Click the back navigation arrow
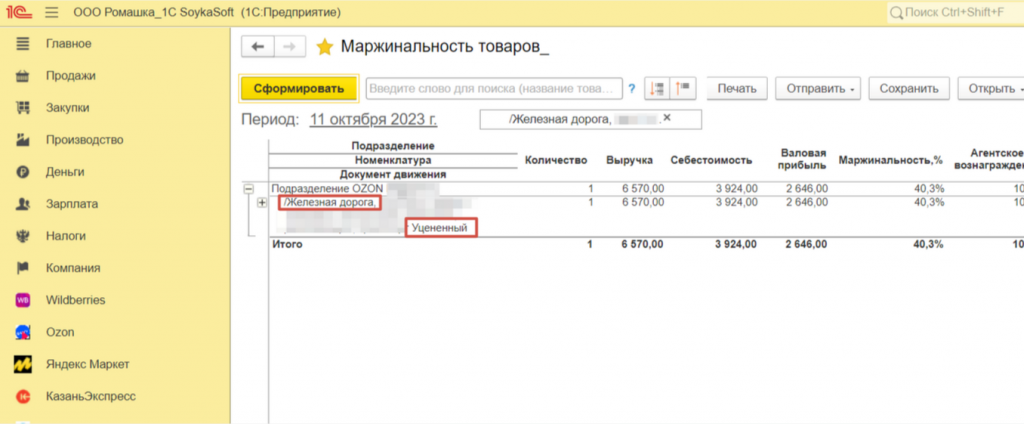Image resolution: width=1024 pixels, height=424 pixels. tap(258, 47)
